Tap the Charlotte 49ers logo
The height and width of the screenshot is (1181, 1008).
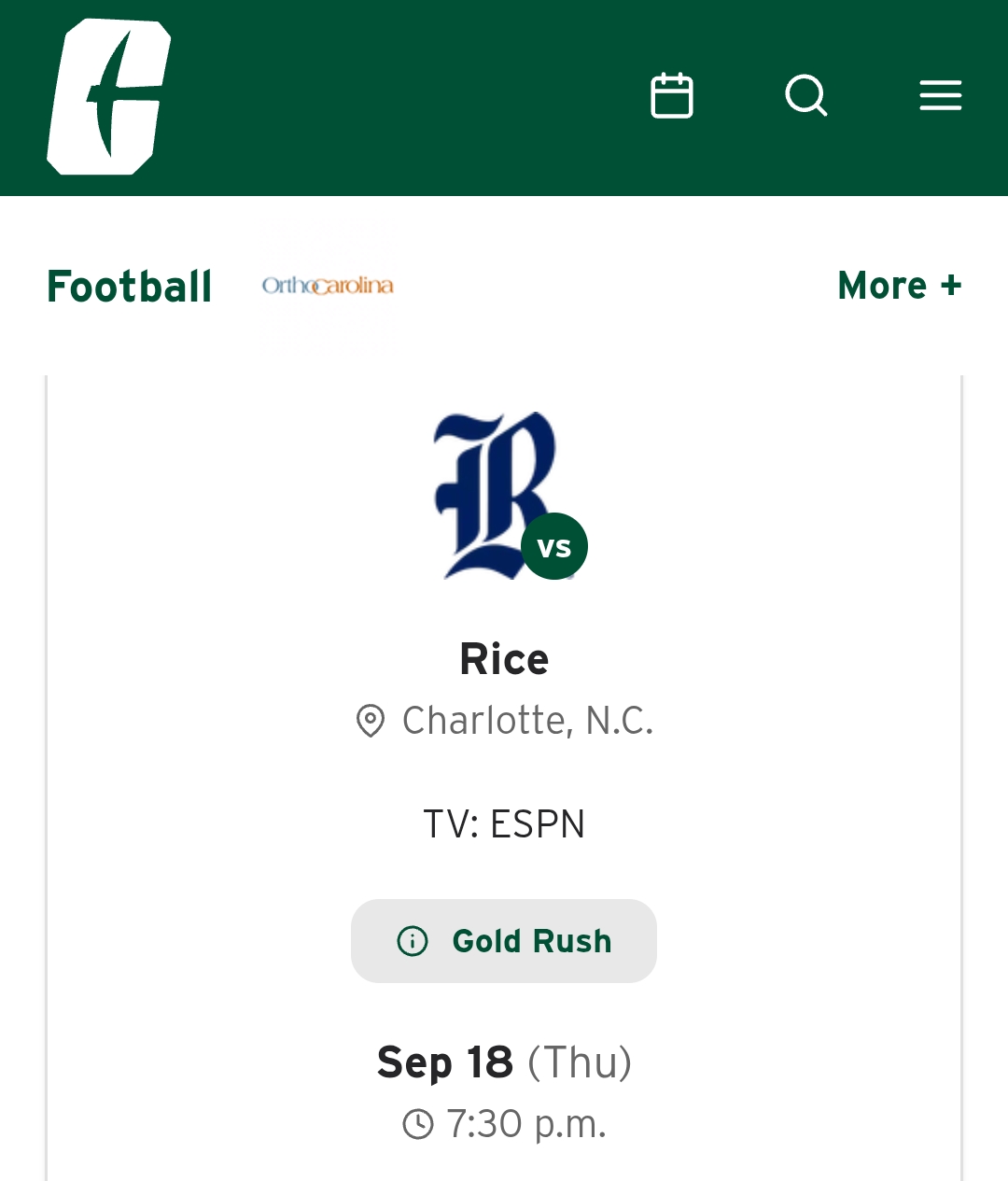(x=108, y=97)
